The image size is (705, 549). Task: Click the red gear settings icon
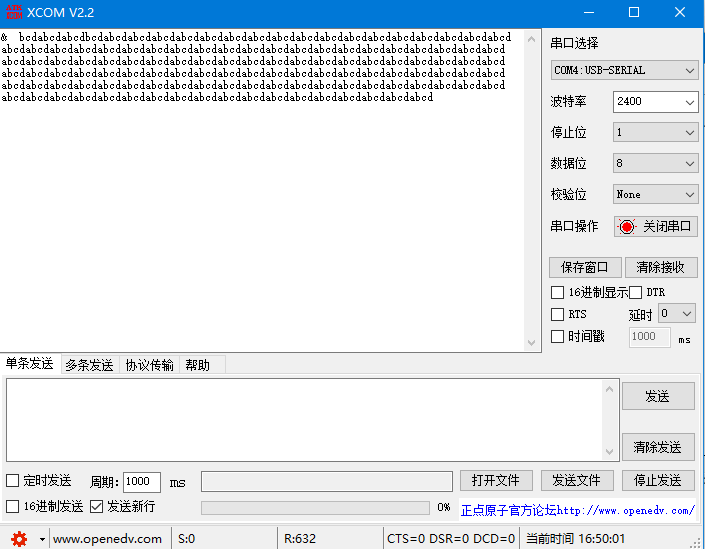coord(19,538)
